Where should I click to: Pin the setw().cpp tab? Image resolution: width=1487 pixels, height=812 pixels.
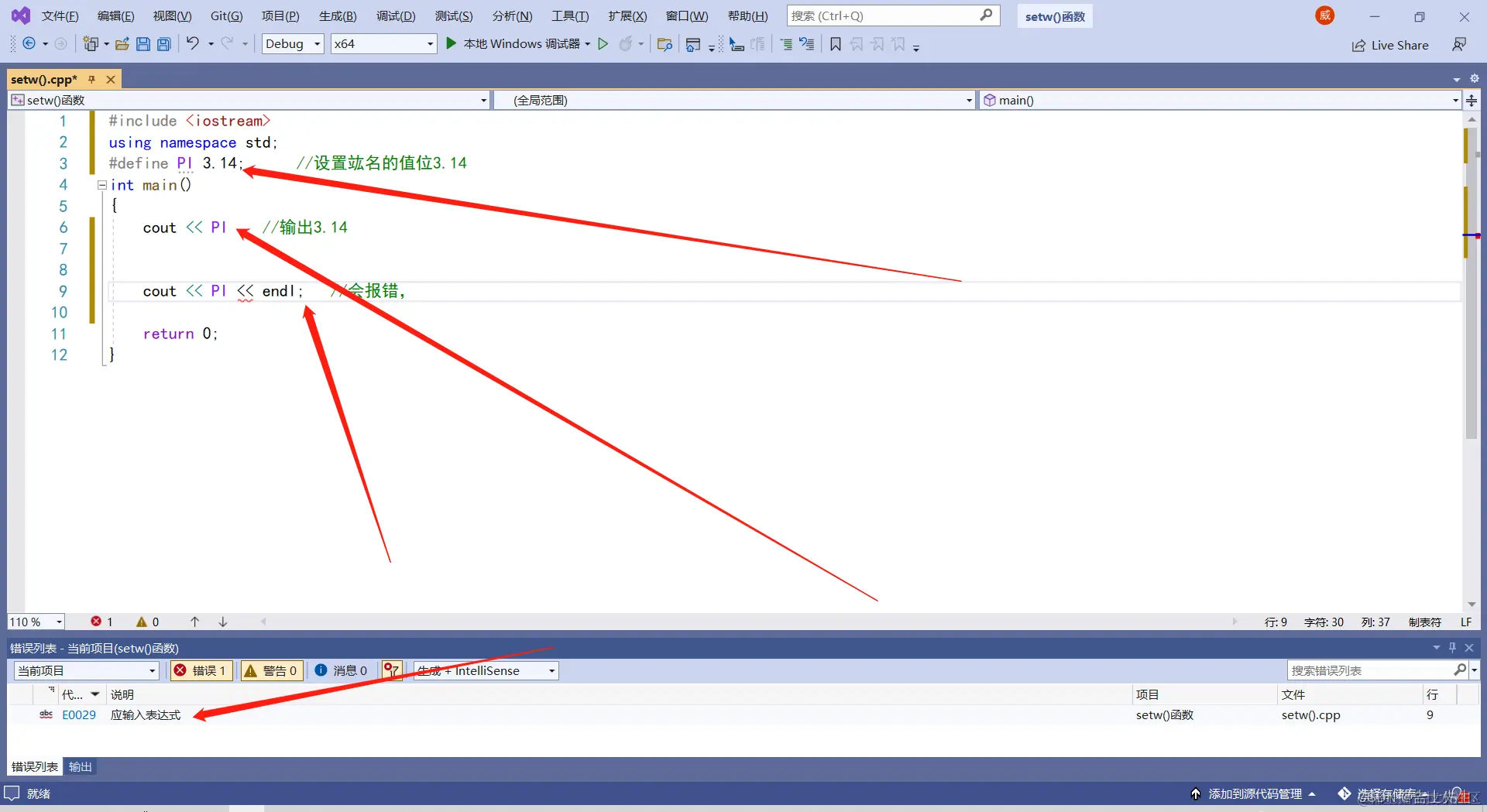point(91,80)
